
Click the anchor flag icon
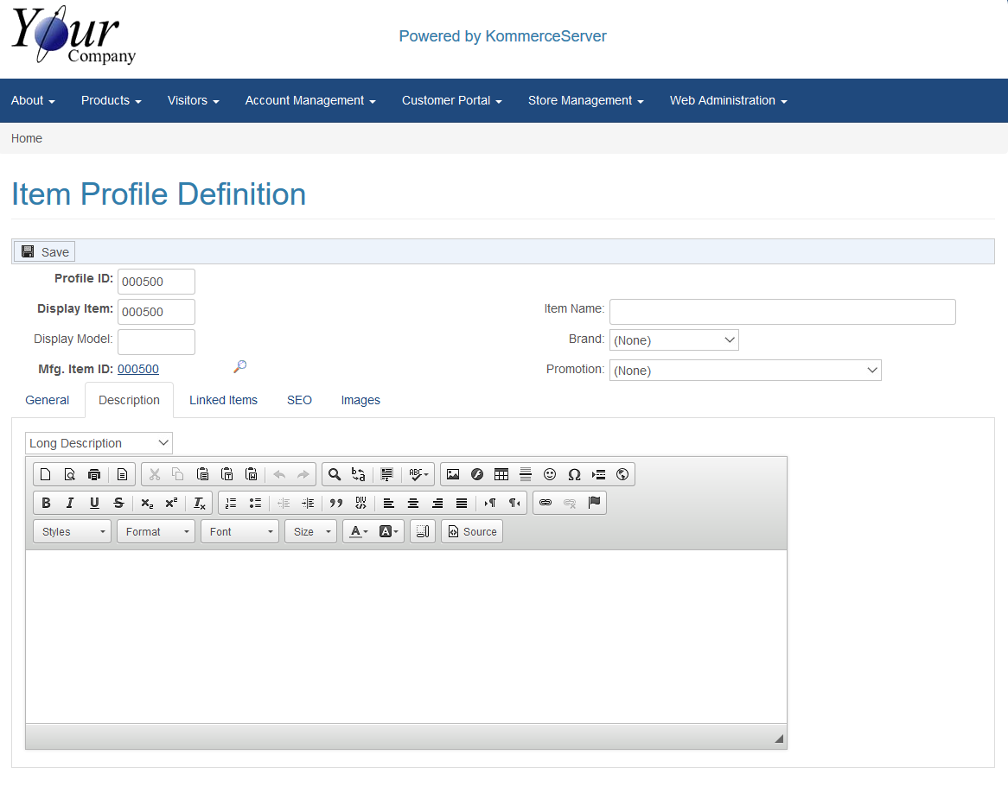(594, 503)
